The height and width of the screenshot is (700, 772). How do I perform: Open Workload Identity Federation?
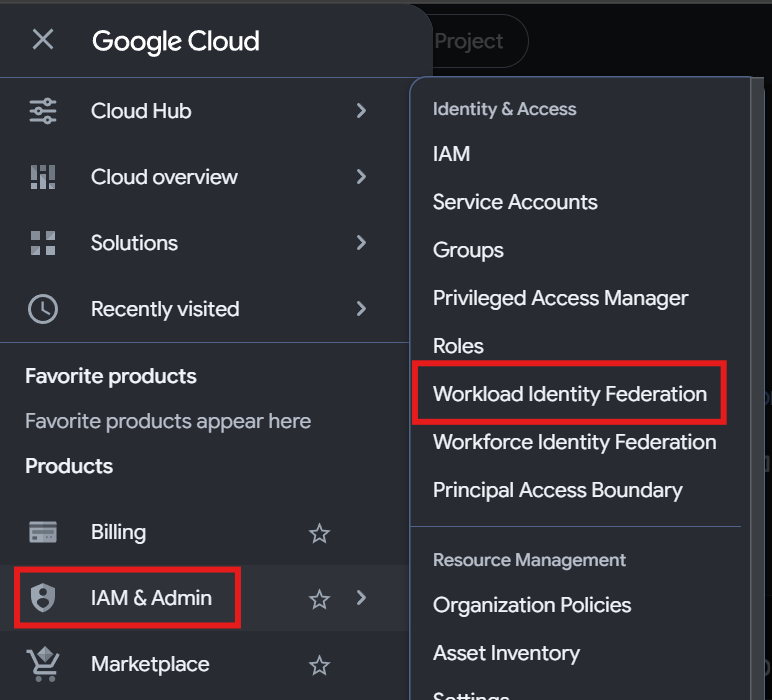[x=570, y=394]
